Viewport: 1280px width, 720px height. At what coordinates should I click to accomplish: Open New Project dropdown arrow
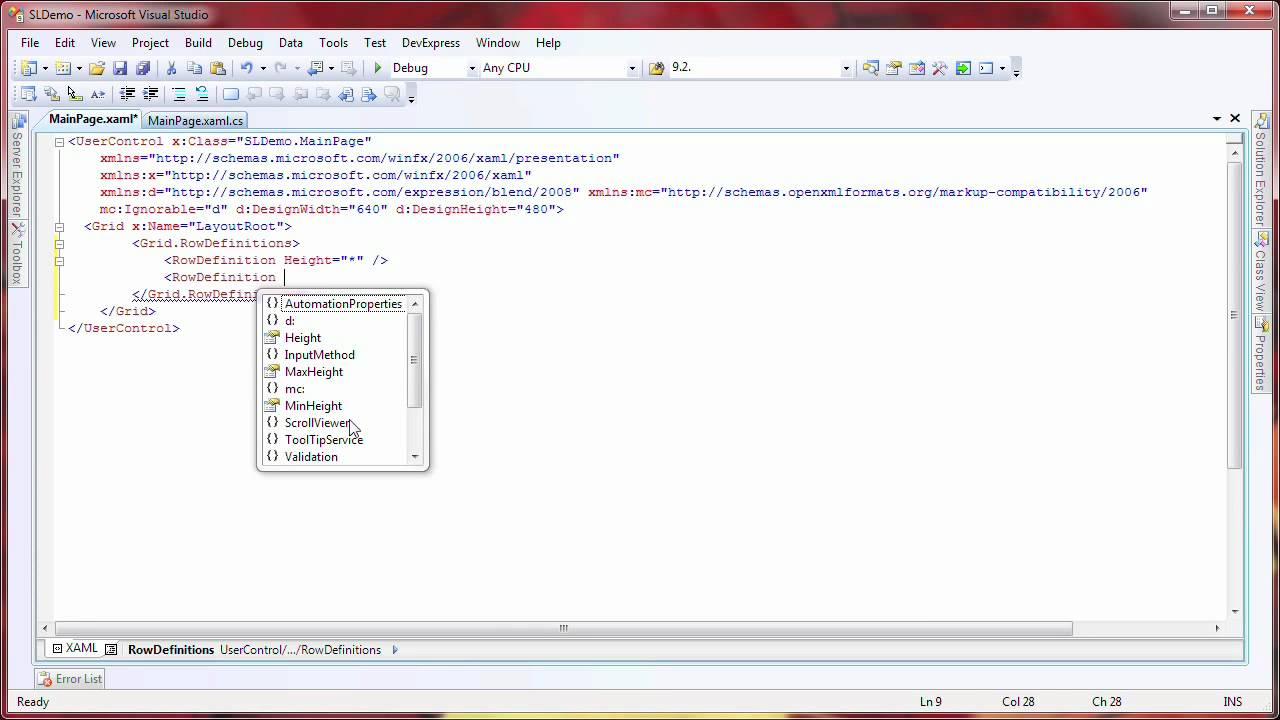(x=45, y=68)
